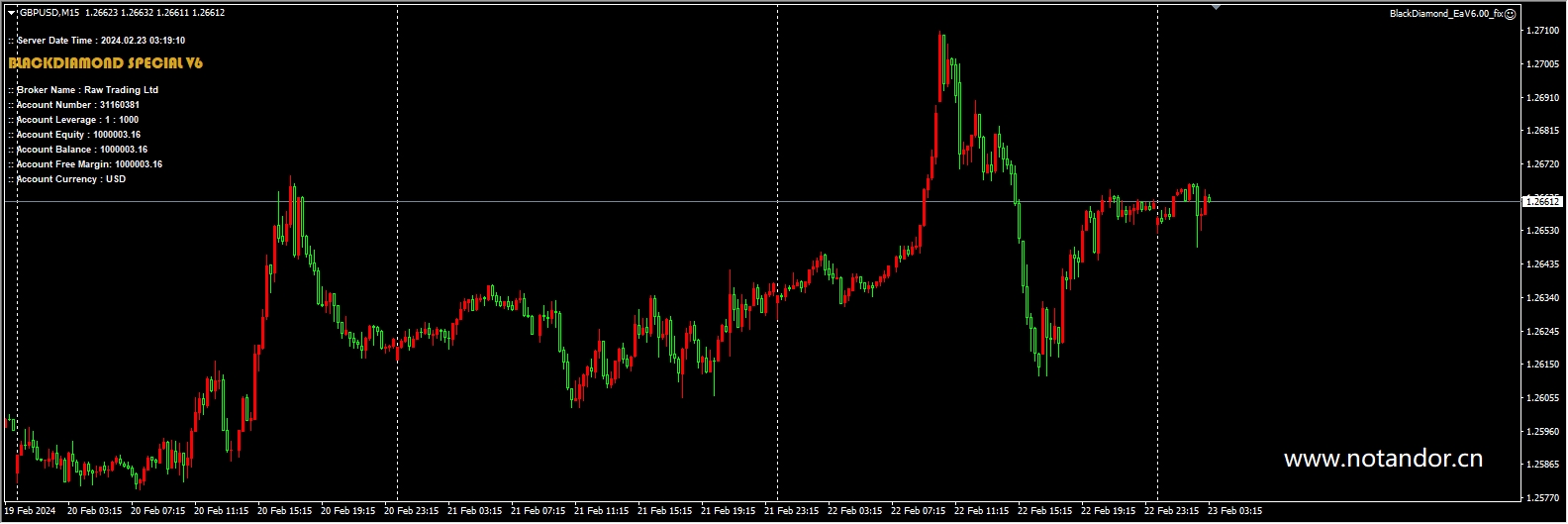Open the one-click trading arrow beside GBPUSD,M15
This screenshot has width=1568, height=524.
(x=12, y=13)
